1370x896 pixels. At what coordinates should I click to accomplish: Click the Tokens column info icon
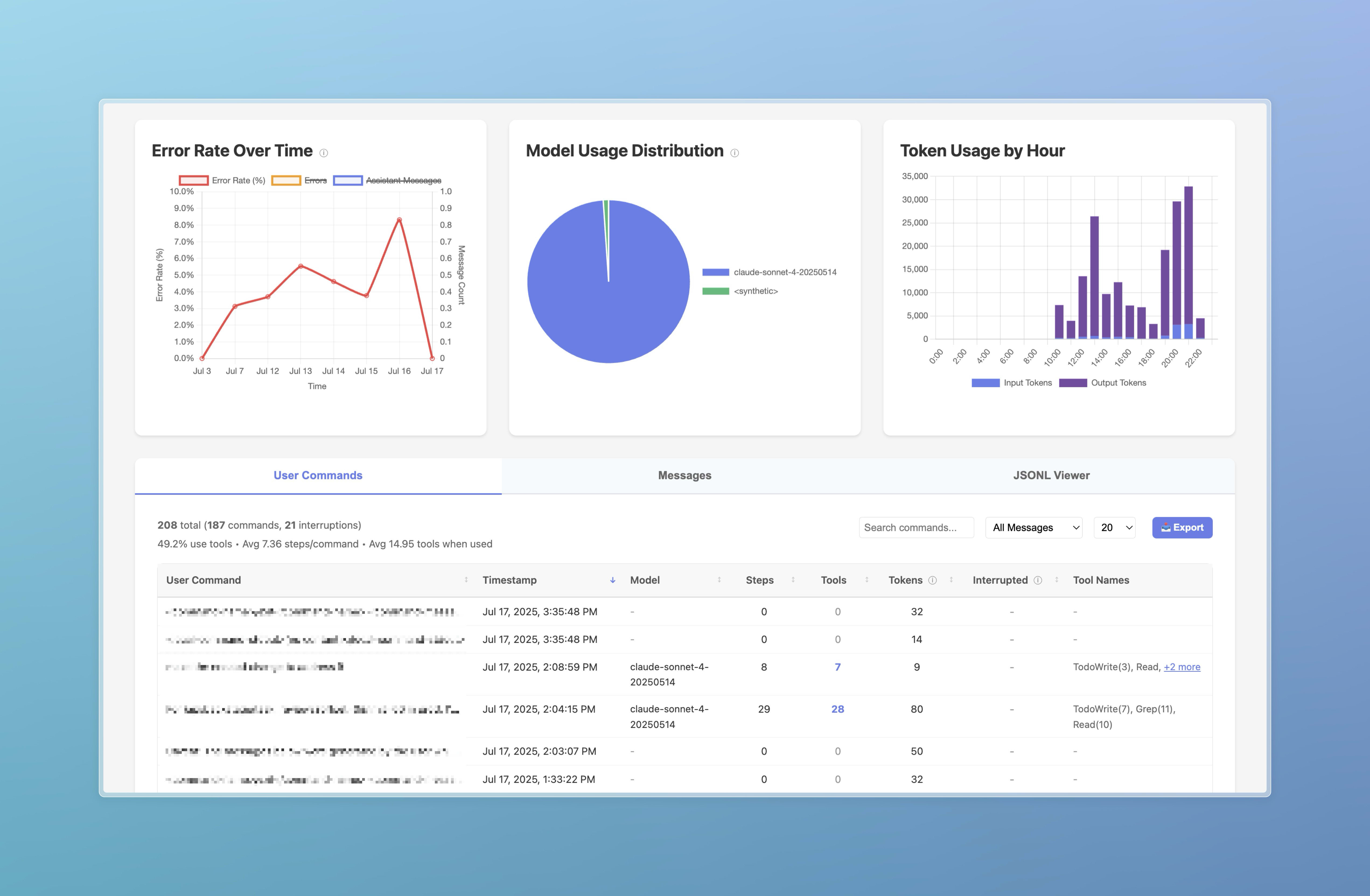pos(932,580)
